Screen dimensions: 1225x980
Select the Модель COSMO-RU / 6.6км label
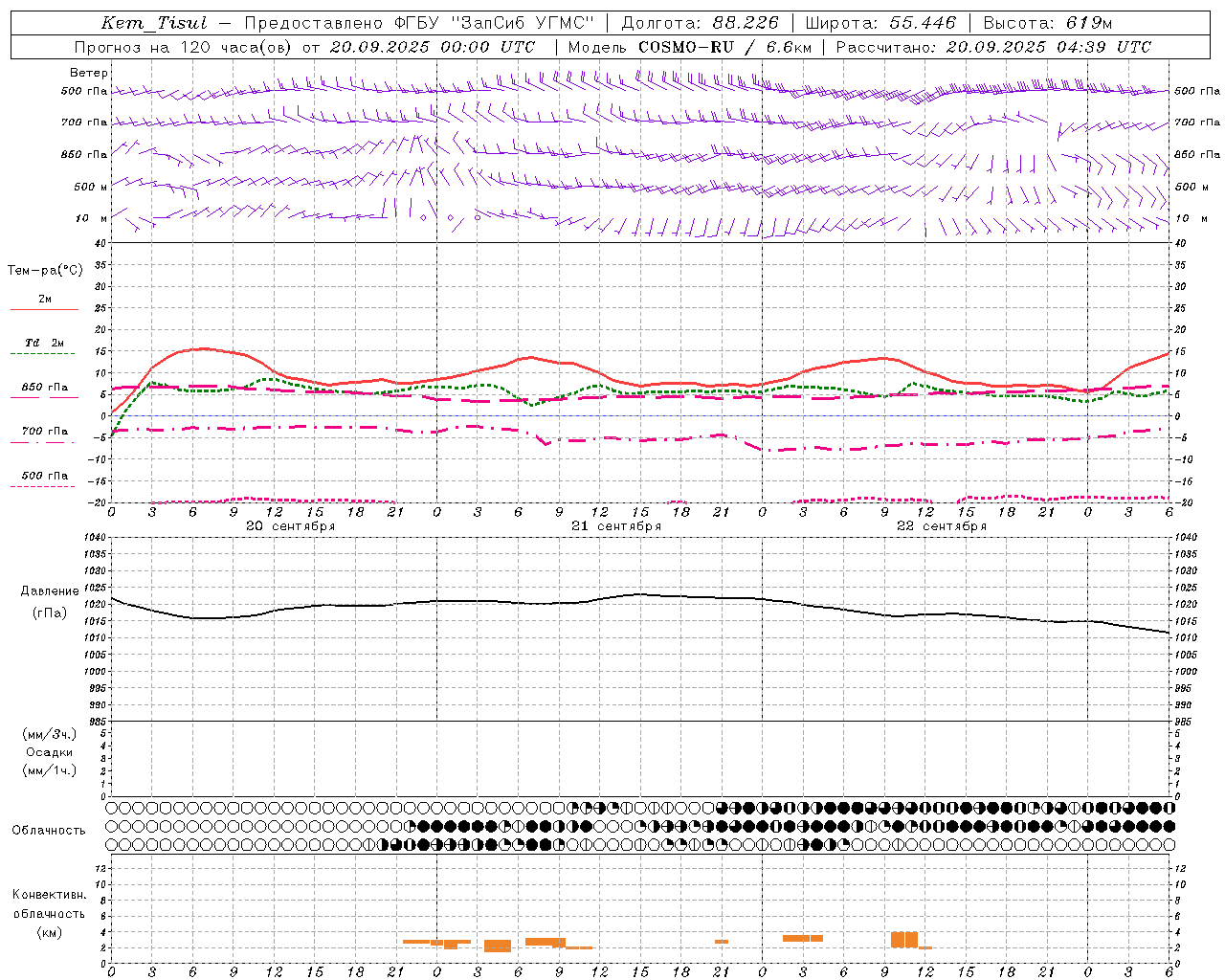click(689, 47)
